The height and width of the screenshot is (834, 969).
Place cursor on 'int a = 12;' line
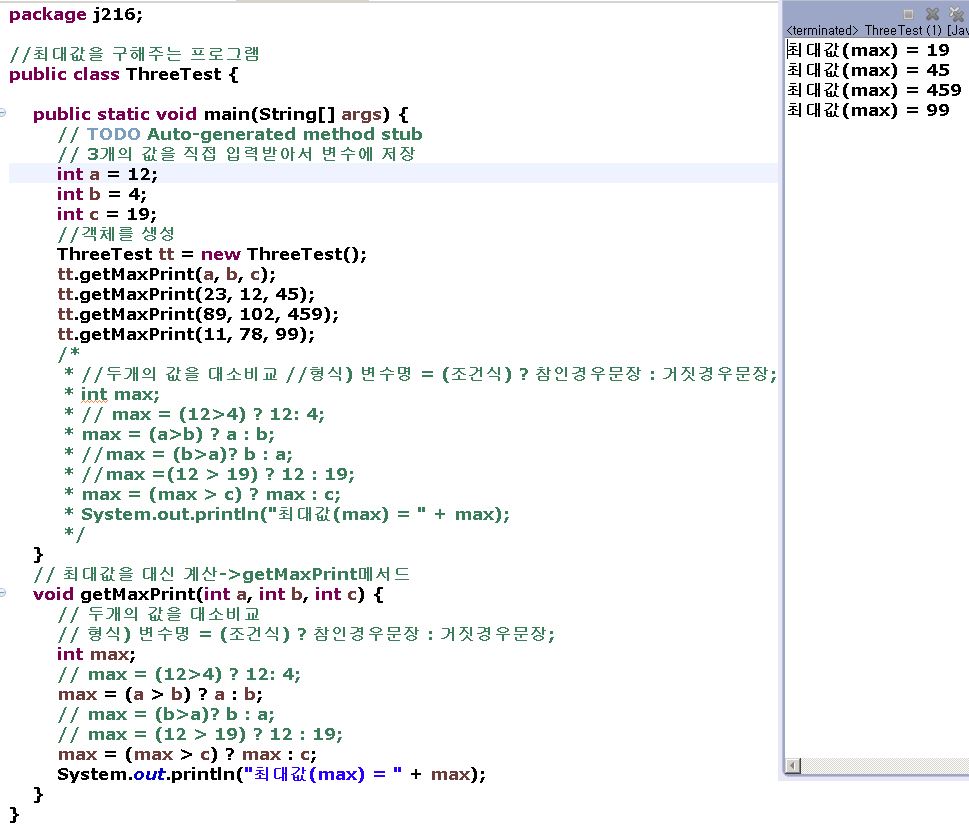point(108,174)
